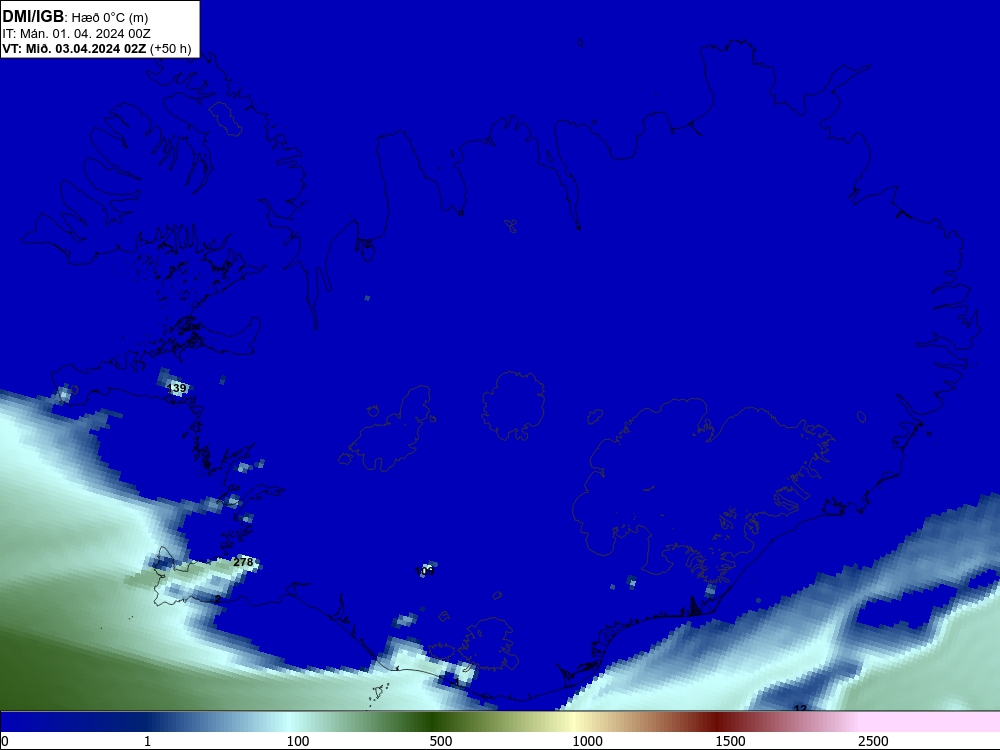Click the legend tick label 500
This screenshot has height=750, width=1000.
pos(441,741)
